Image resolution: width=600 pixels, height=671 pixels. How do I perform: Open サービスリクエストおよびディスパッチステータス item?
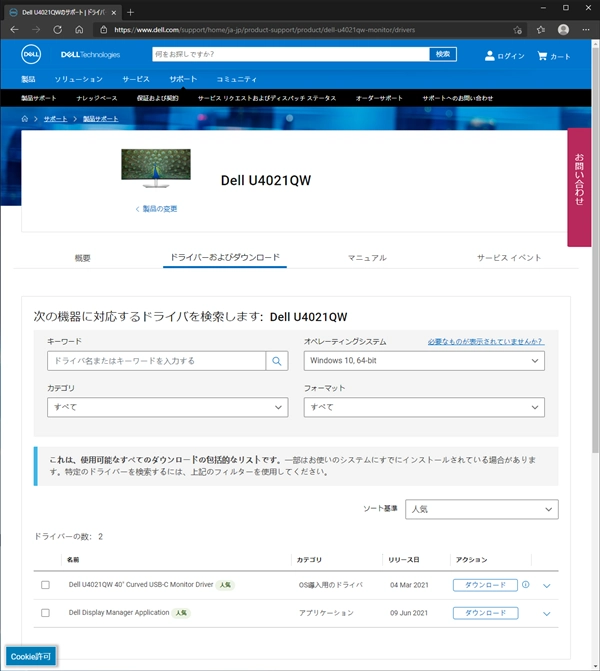point(267,98)
